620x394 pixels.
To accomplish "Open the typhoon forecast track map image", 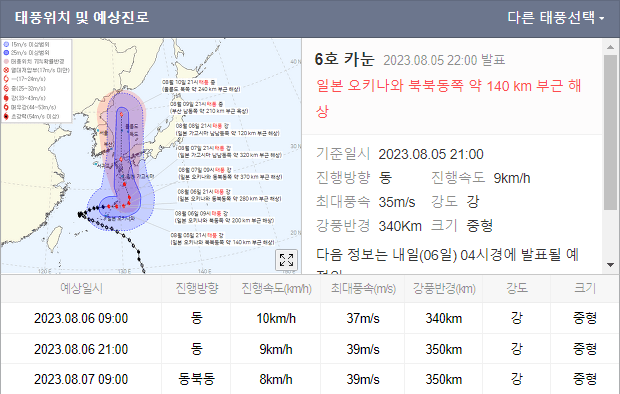I will (151, 156).
